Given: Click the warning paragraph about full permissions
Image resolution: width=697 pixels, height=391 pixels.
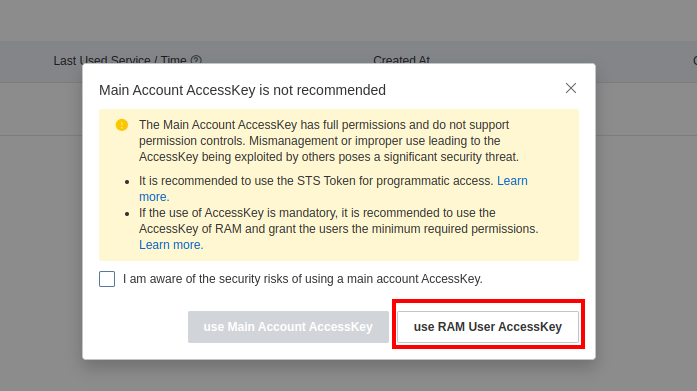Looking at the screenshot, I should coord(329,141).
